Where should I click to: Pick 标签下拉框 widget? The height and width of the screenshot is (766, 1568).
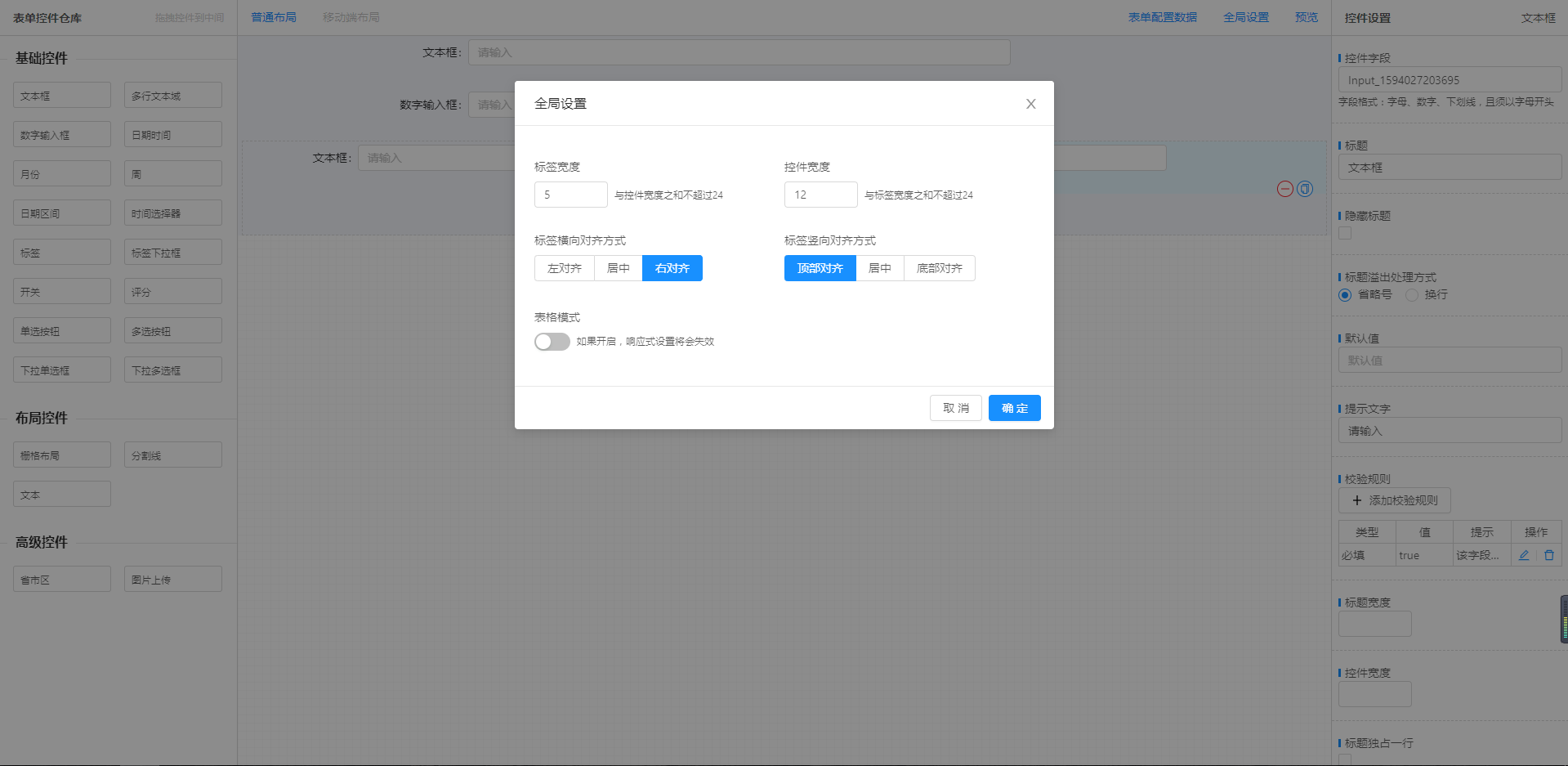[173, 252]
